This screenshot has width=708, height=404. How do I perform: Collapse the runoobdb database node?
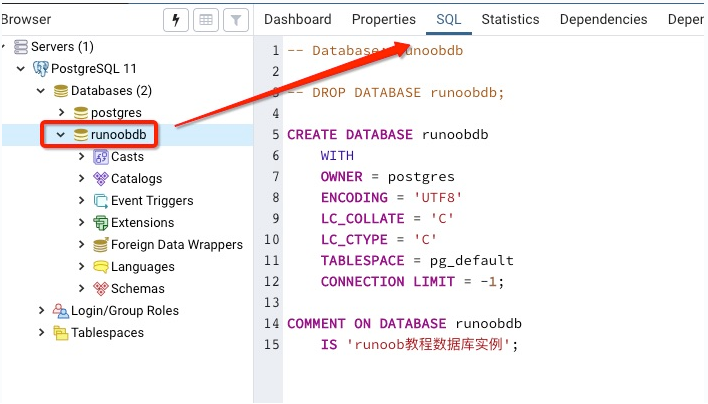[60, 135]
